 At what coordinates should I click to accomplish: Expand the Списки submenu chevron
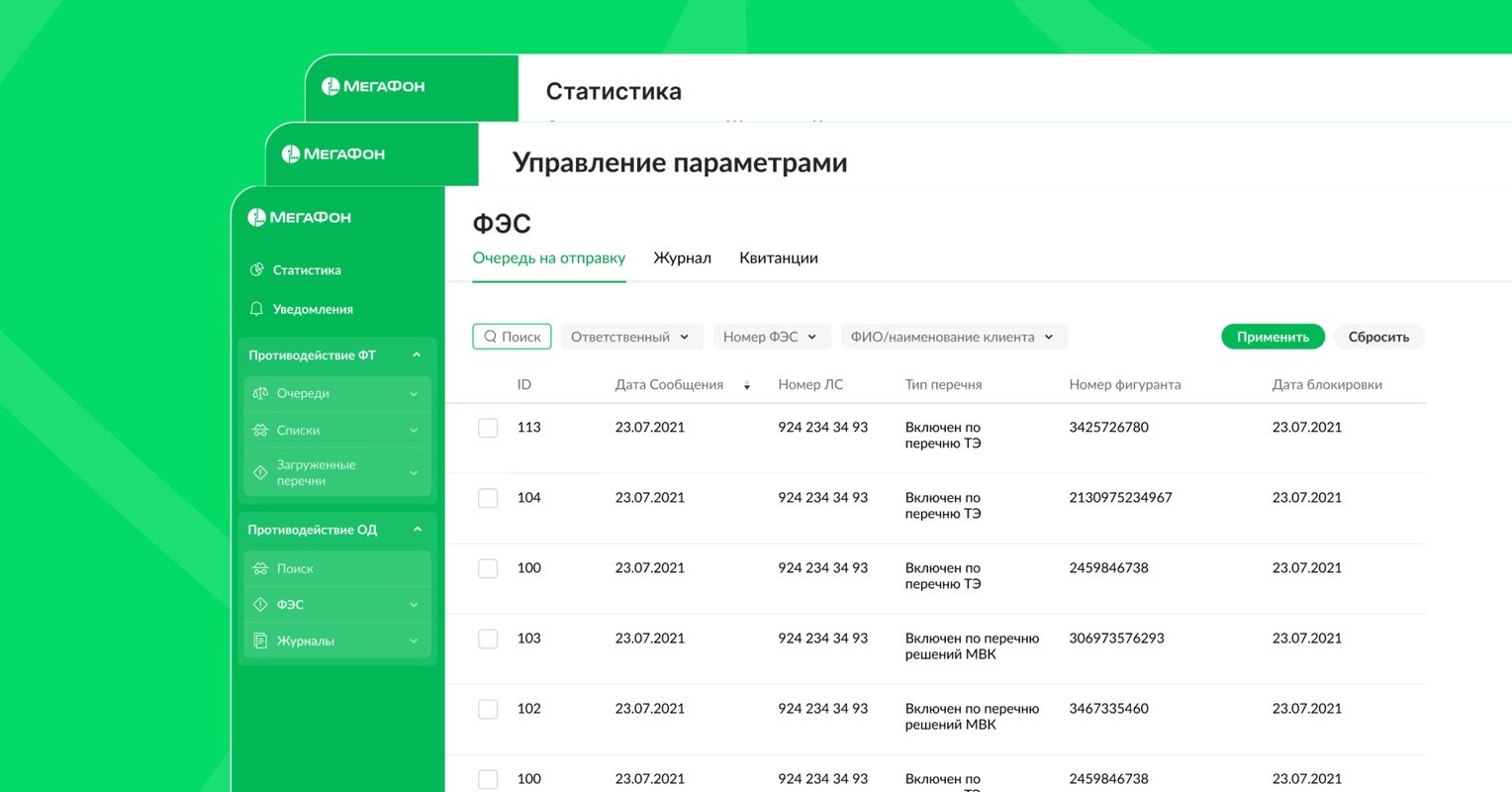pyautogui.click(x=414, y=431)
